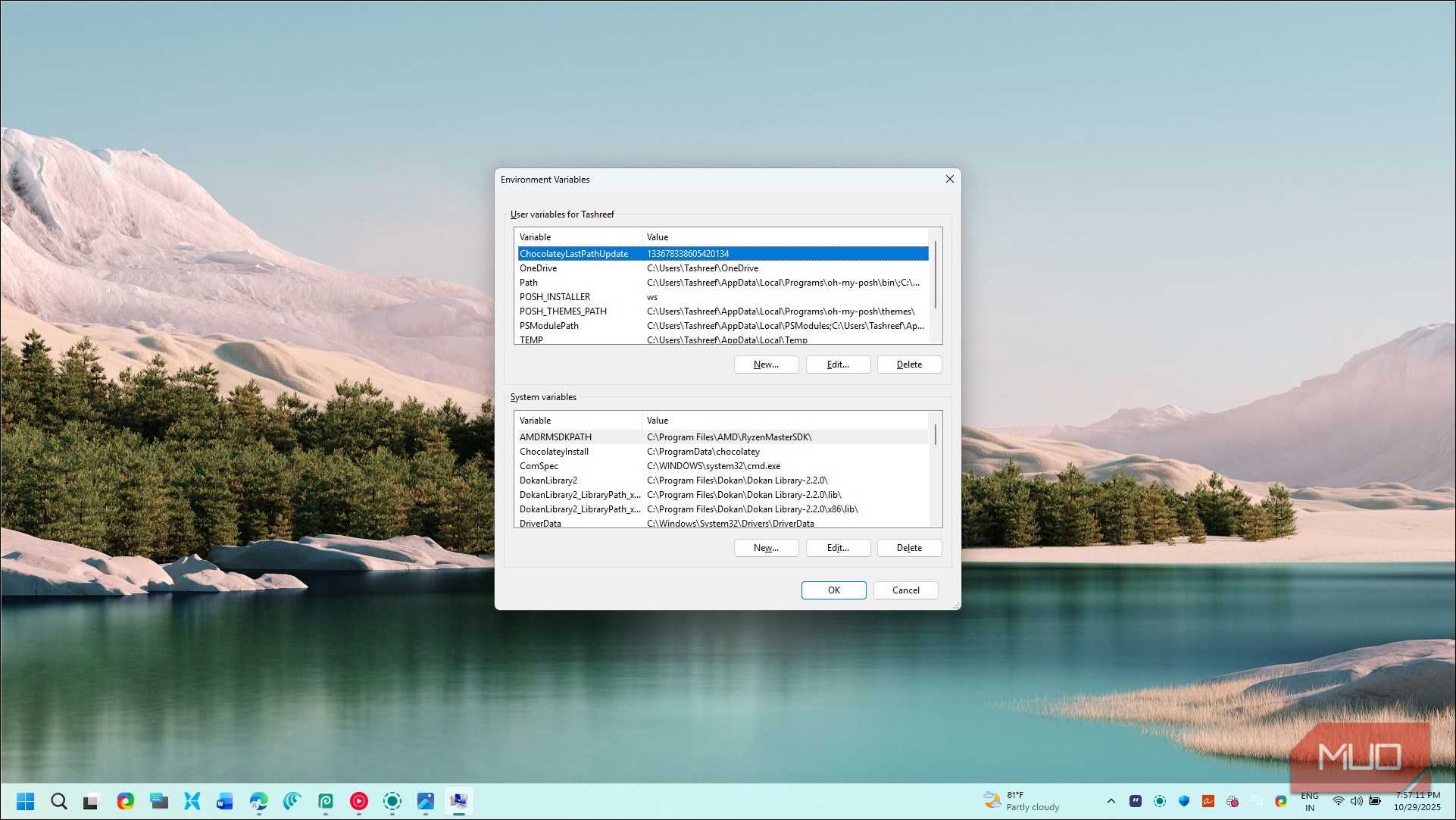Select the POSH_INSTALLER variable row
The width and height of the screenshot is (1456, 820).
[723, 297]
